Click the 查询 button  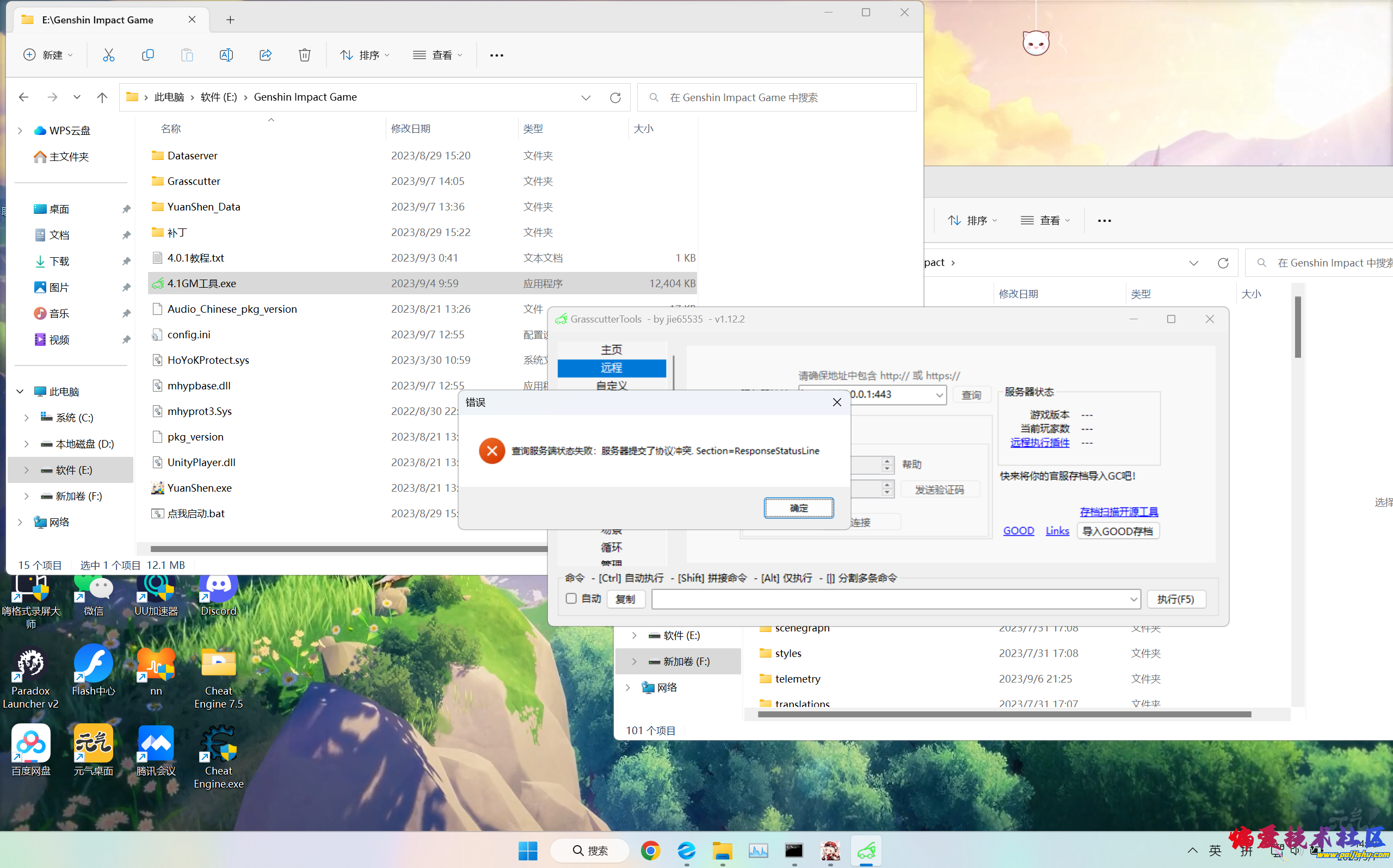971,395
